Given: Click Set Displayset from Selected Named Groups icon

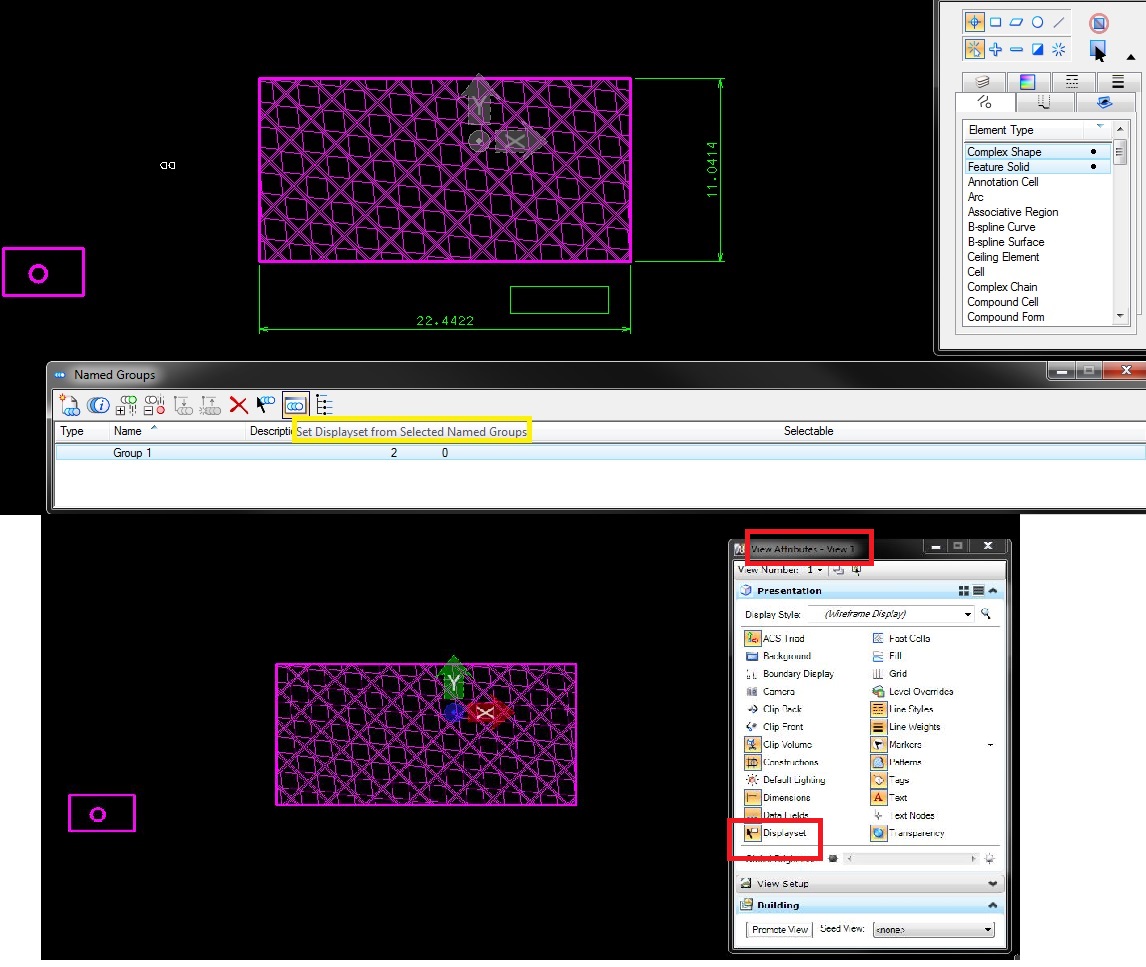Looking at the screenshot, I should [295, 405].
